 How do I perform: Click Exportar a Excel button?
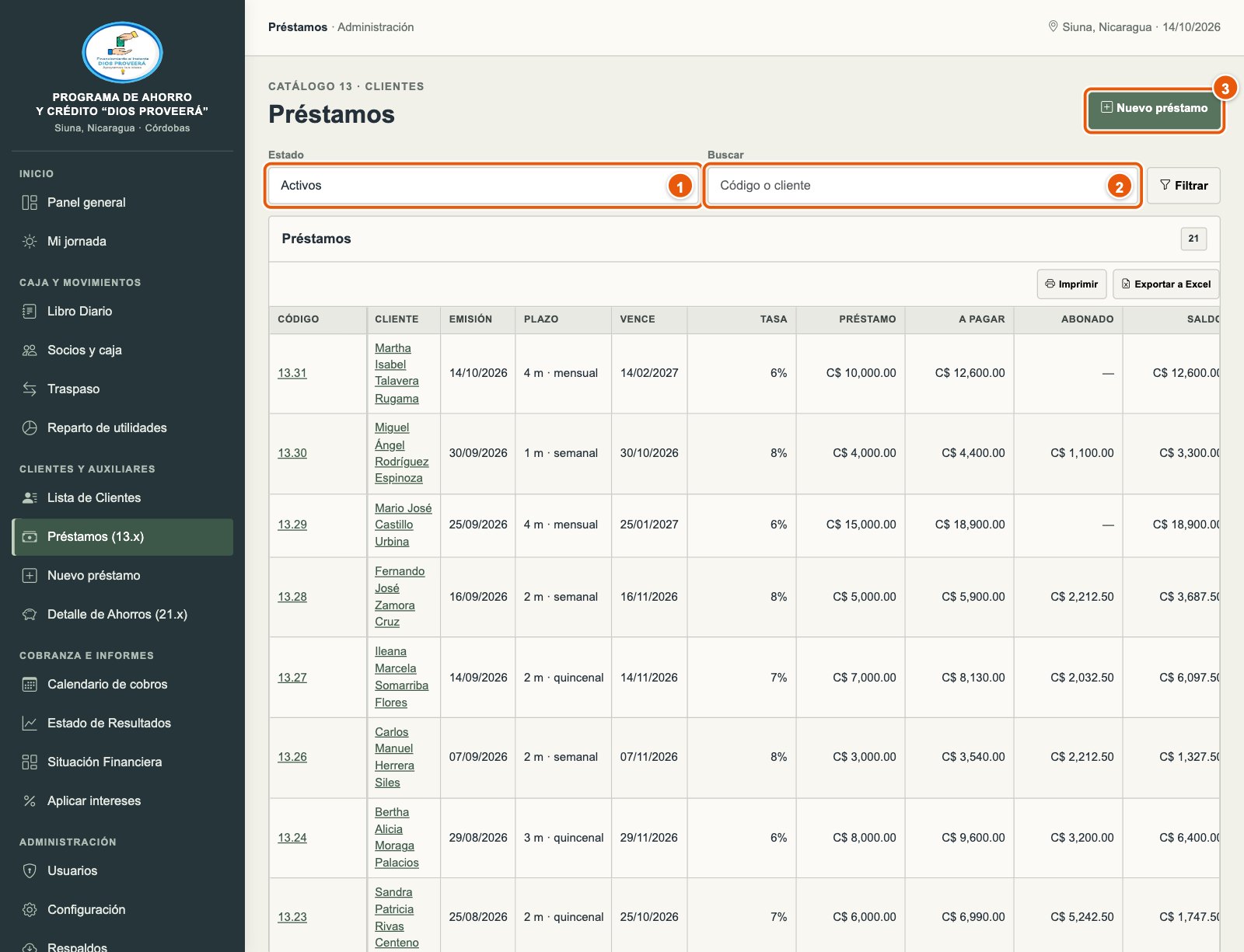pos(1165,284)
